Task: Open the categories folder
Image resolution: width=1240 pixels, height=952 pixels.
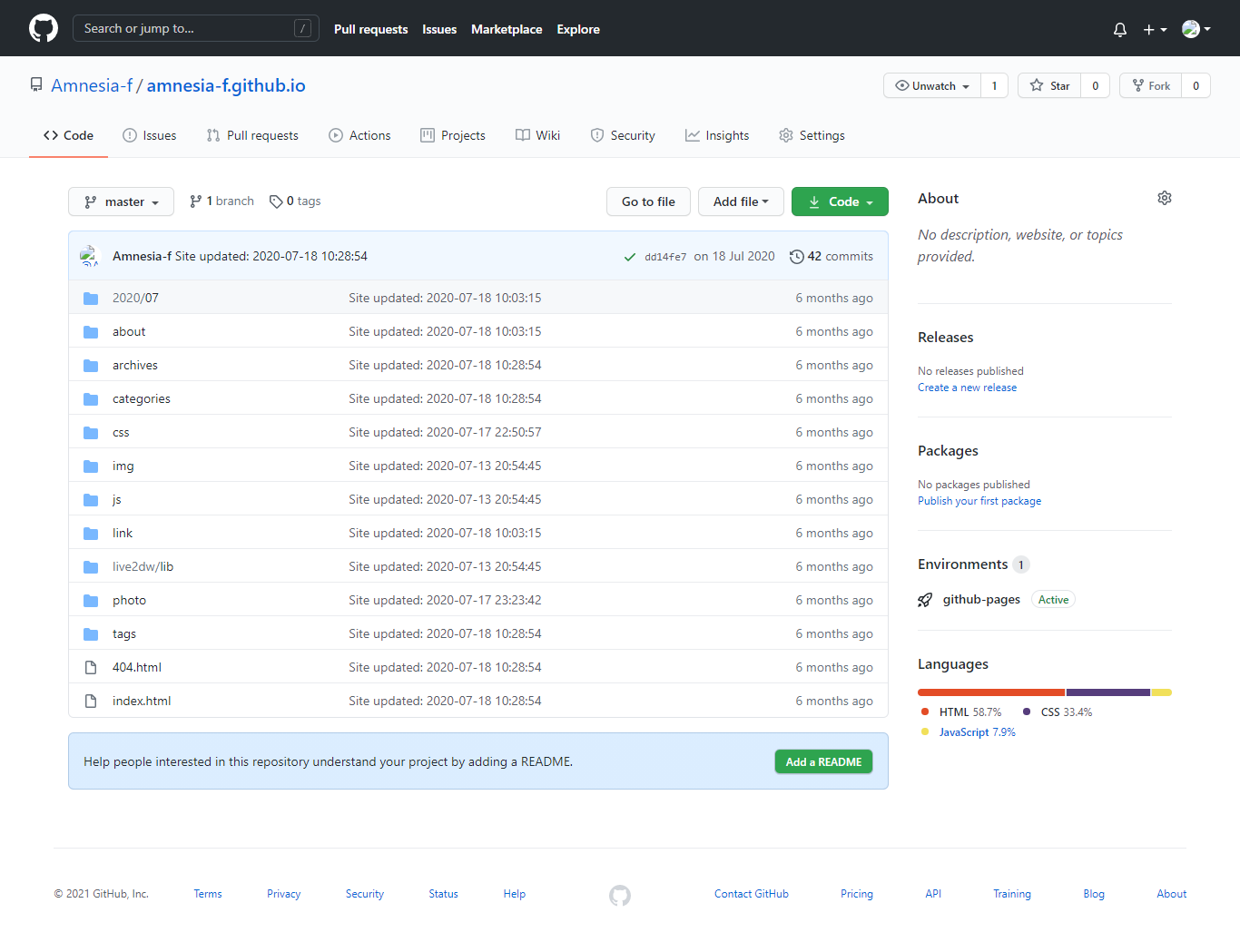Action: coord(142,398)
